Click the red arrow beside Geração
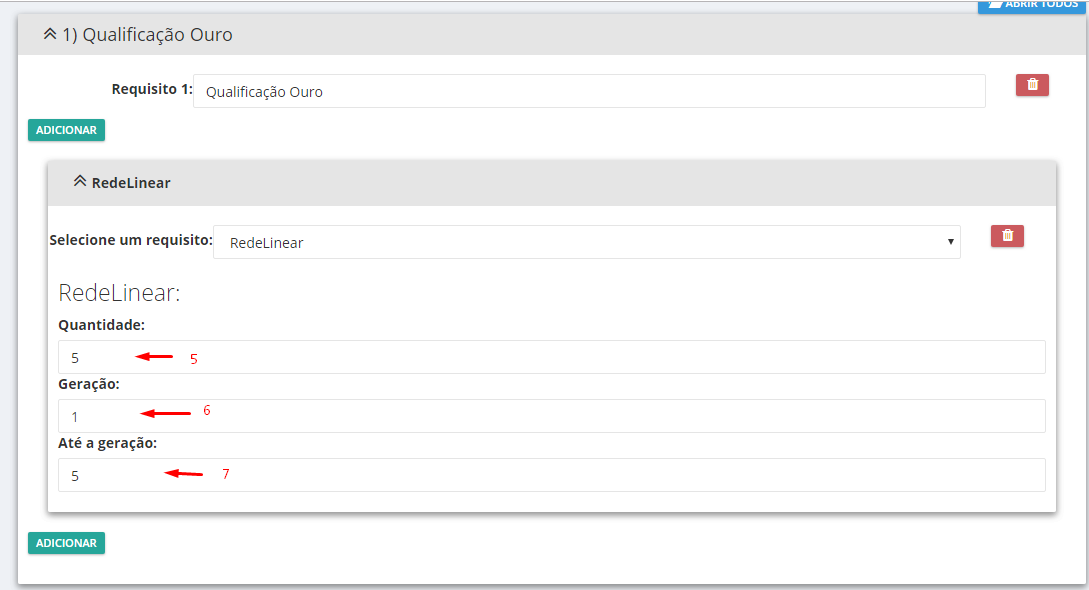The image size is (1089, 590). (x=165, y=413)
